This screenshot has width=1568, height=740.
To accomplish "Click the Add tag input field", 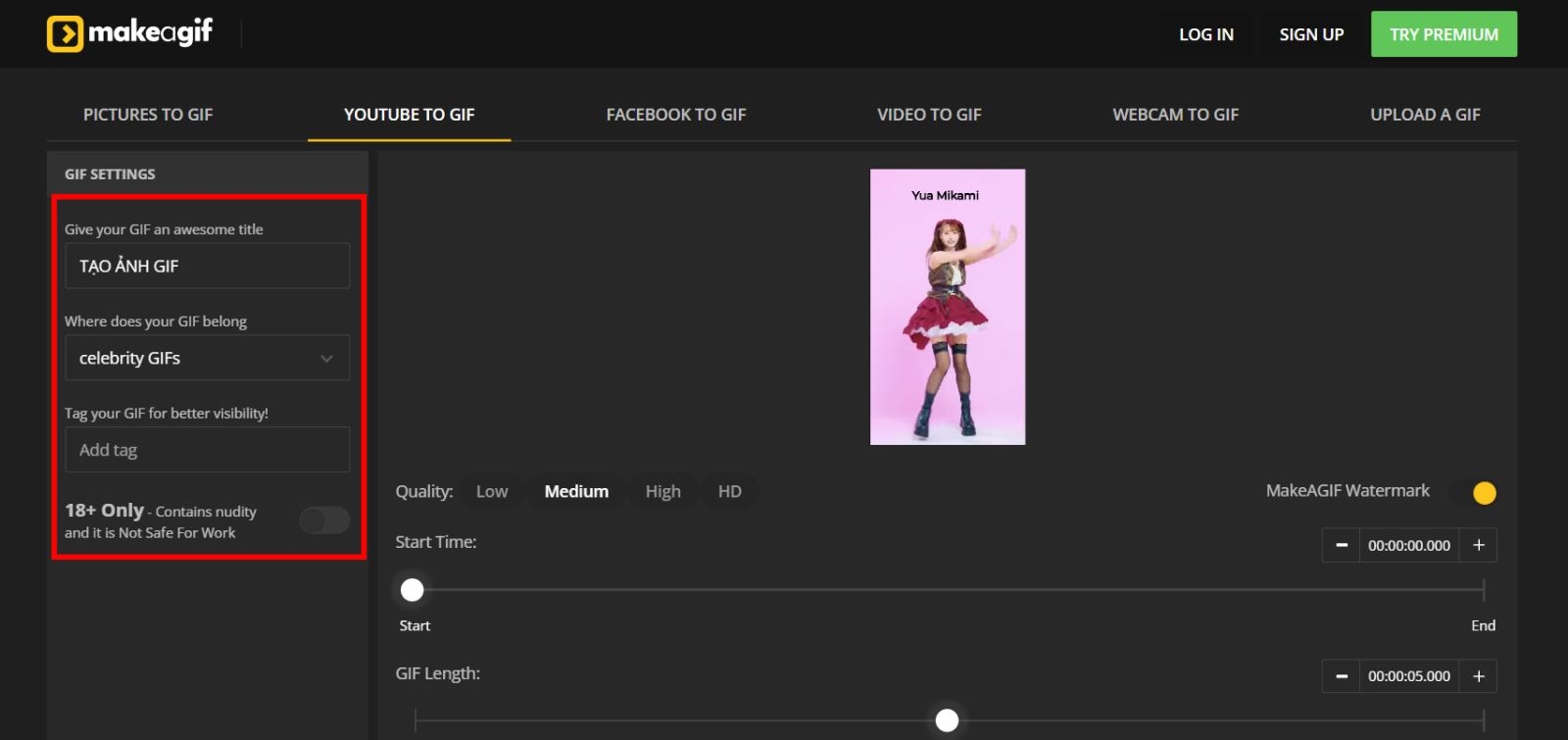I will point(207,450).
